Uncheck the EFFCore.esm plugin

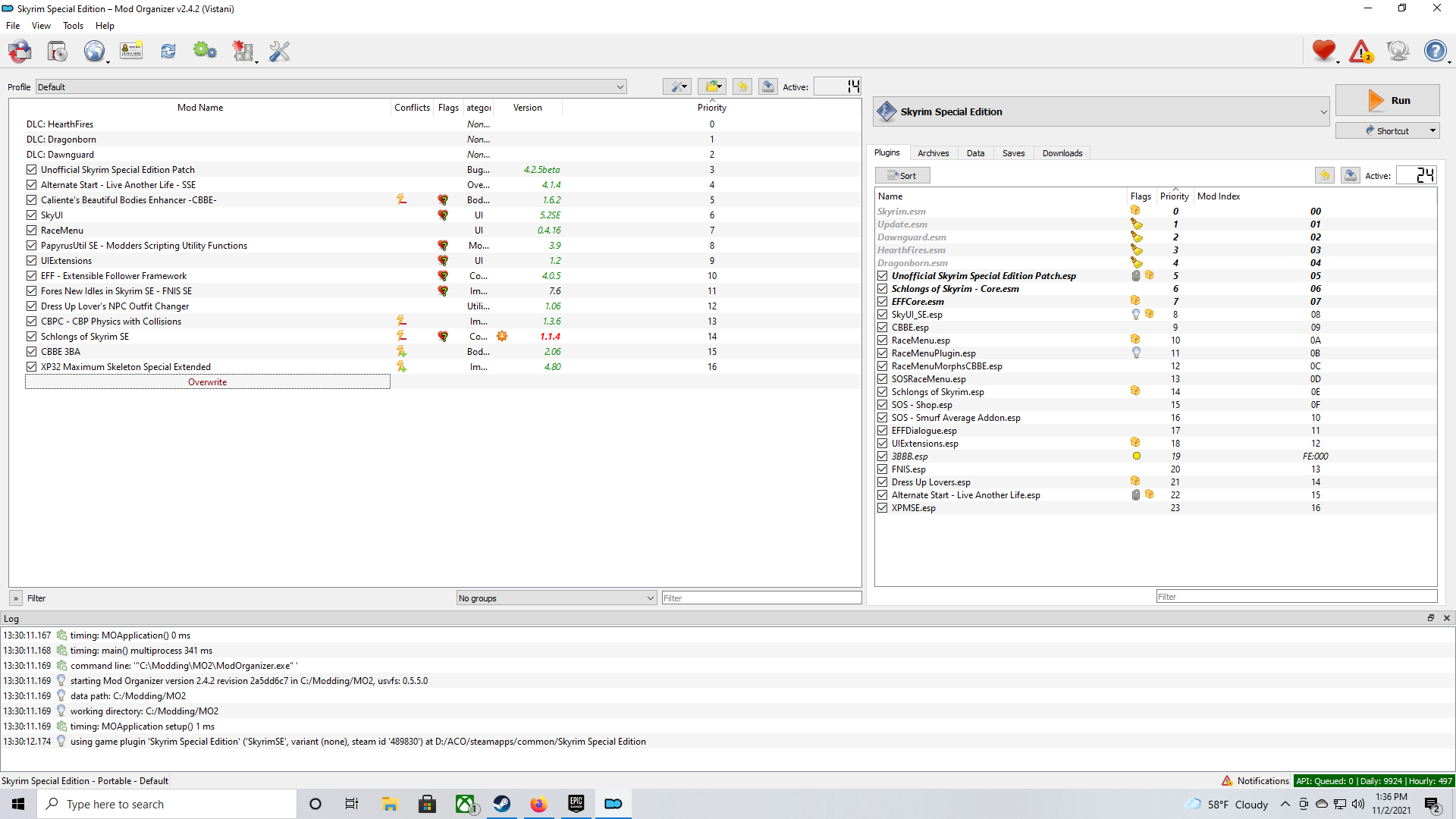click(883, 302)
